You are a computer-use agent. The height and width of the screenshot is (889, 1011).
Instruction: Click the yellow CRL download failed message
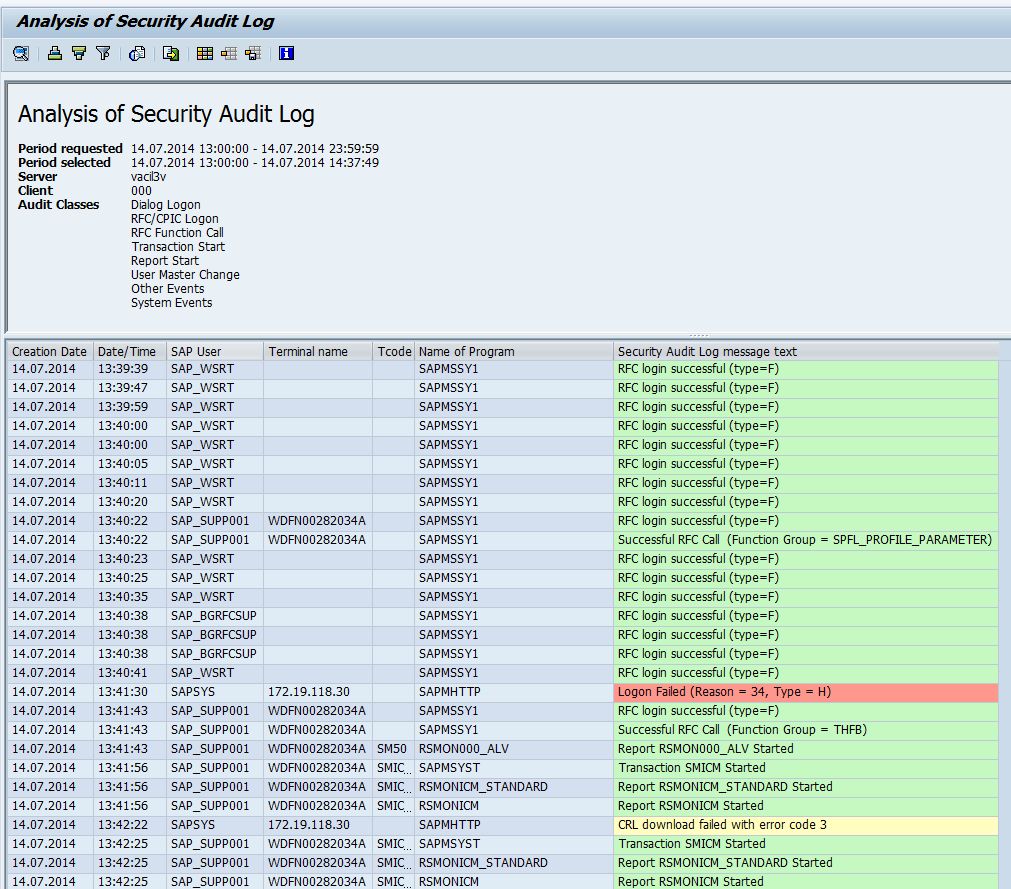806,825
